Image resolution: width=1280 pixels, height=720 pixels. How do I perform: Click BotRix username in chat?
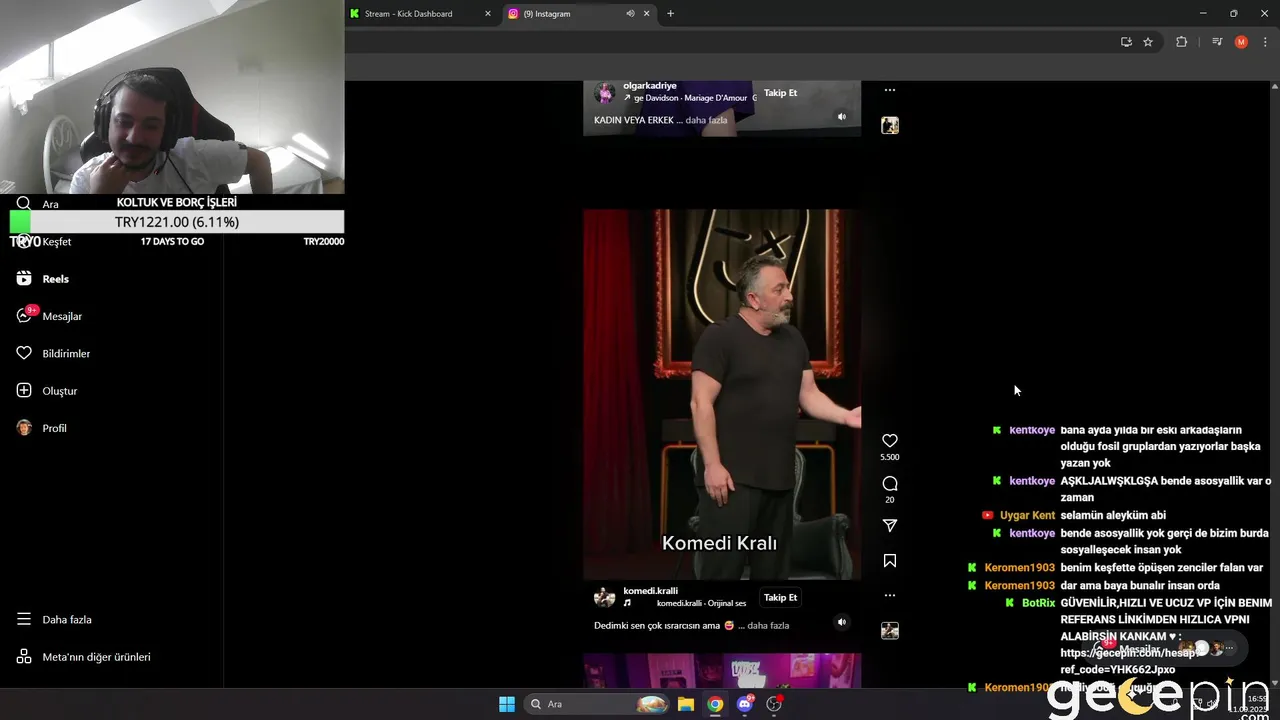(1038, 603)
